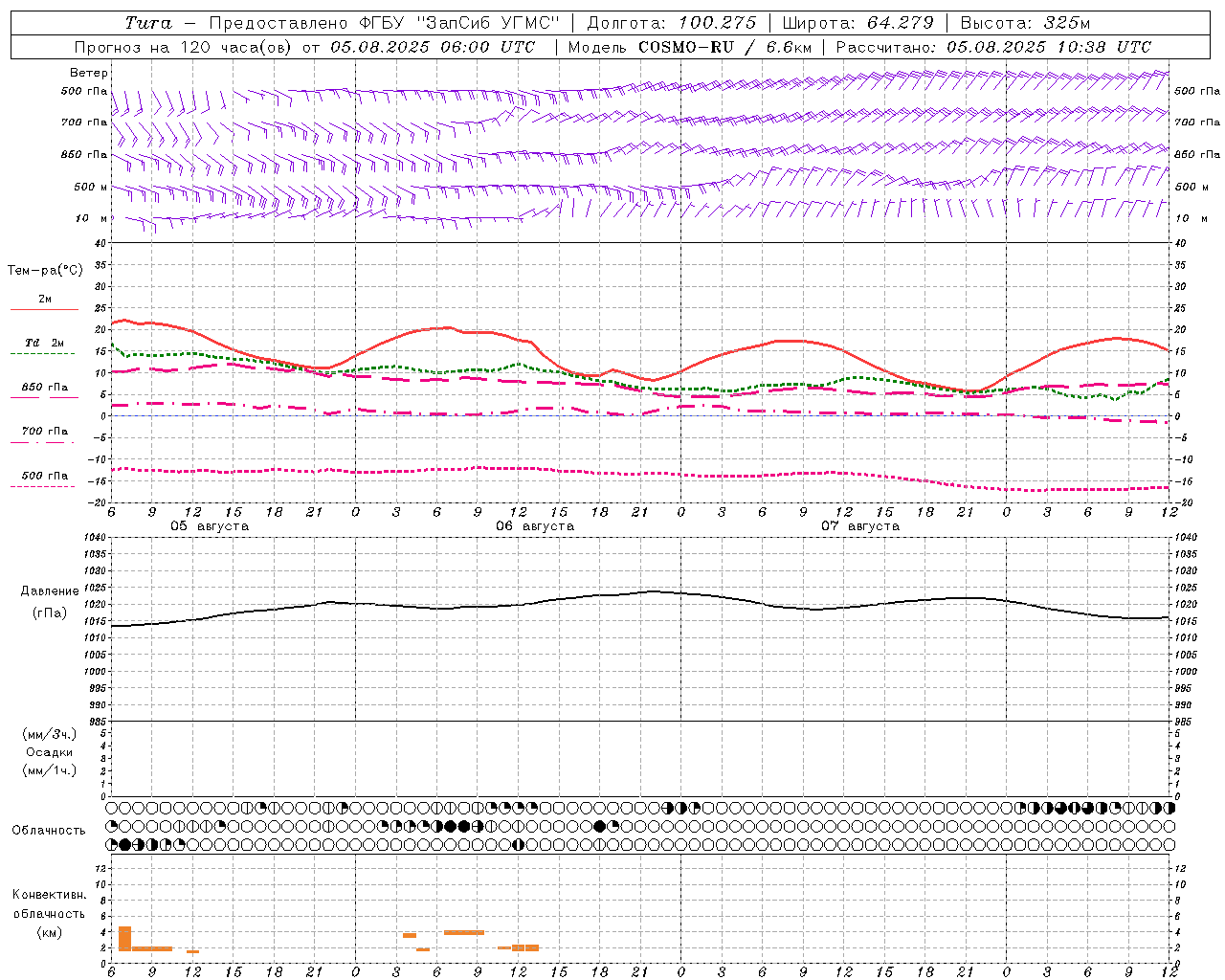Click the solid legend line under "2м"

(x=44, y=310)
